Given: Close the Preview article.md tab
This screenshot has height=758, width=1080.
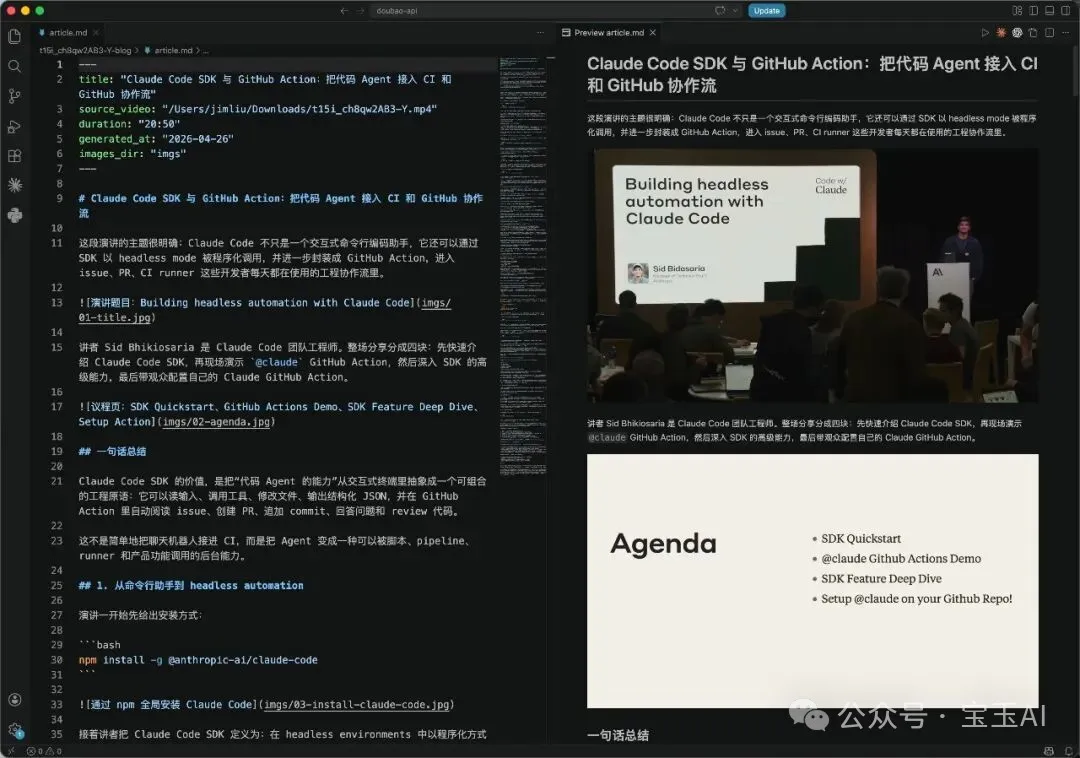Looking at the screenshot, I should point(652,32).
